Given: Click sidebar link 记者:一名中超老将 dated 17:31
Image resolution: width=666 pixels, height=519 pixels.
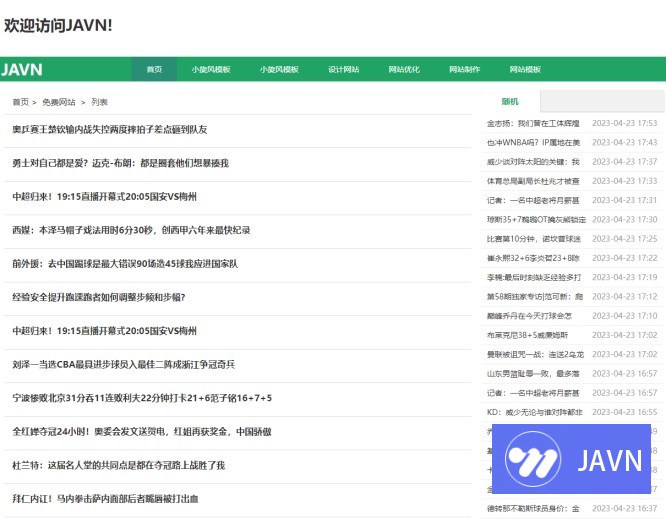Looking at the screenshot, I should click(533, 200).
